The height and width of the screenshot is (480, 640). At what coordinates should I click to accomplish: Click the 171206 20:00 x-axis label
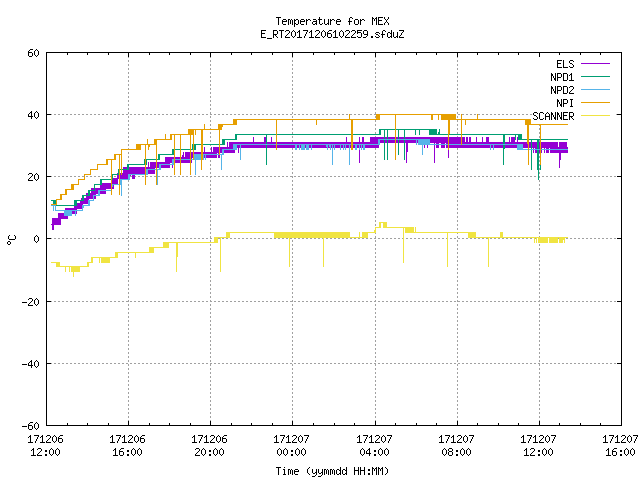[x=209, y=446]
